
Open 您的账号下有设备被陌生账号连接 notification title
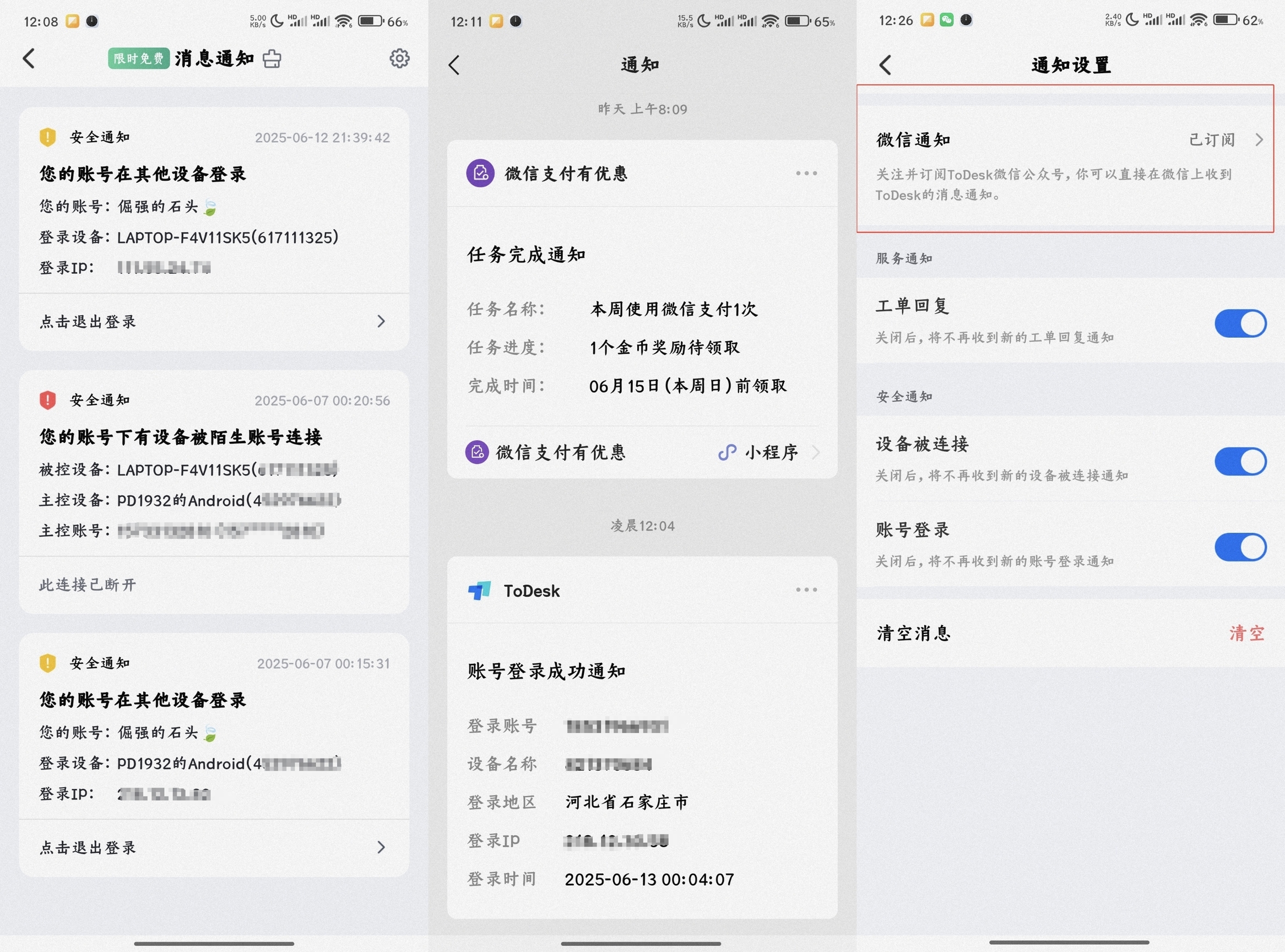(x=180, y=437)
